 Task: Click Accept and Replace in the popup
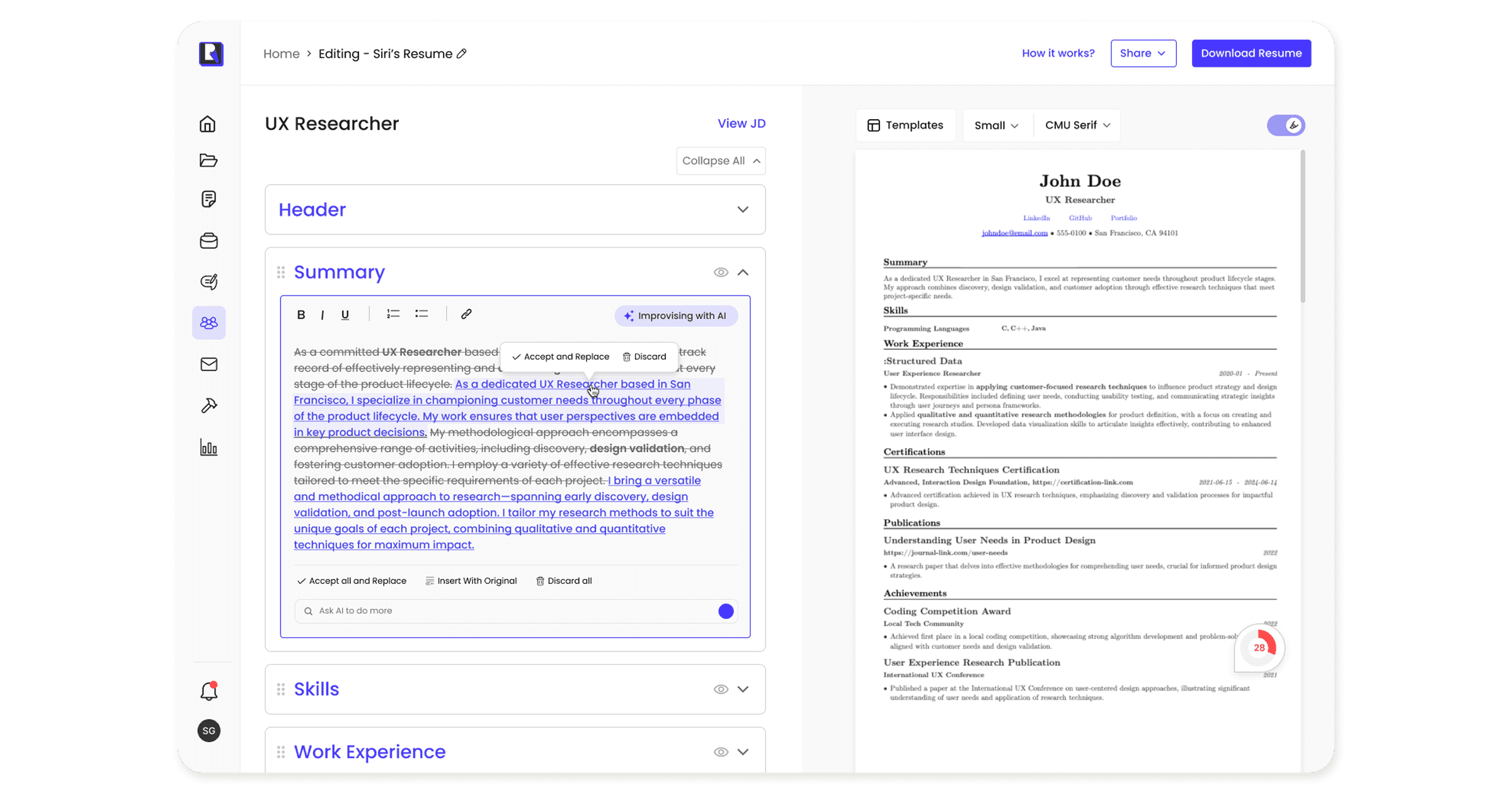click(561, 357)
